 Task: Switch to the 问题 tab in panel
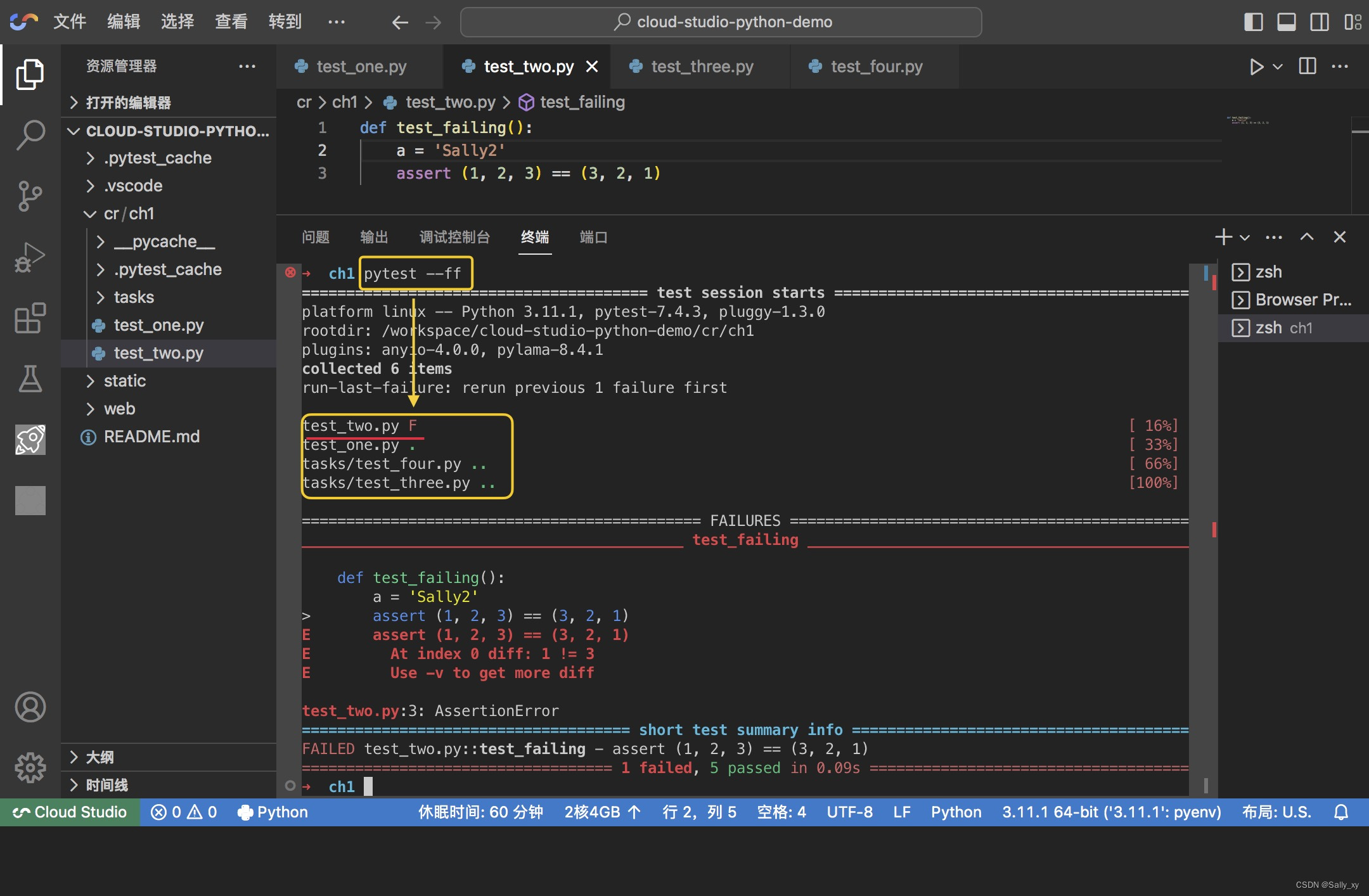(314, 237)
